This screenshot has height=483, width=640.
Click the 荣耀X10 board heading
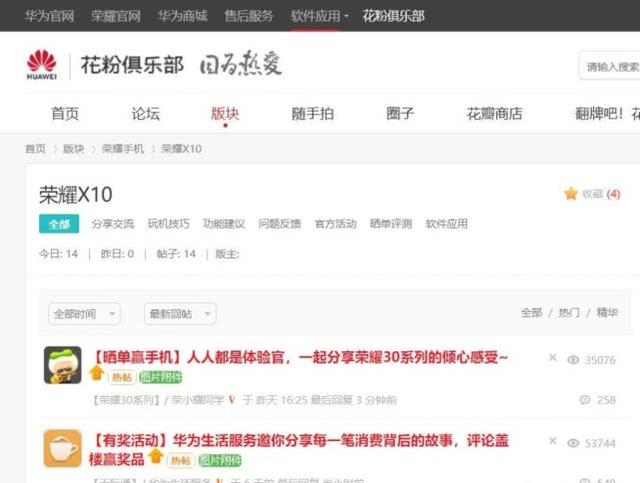[x=76, y=194]
